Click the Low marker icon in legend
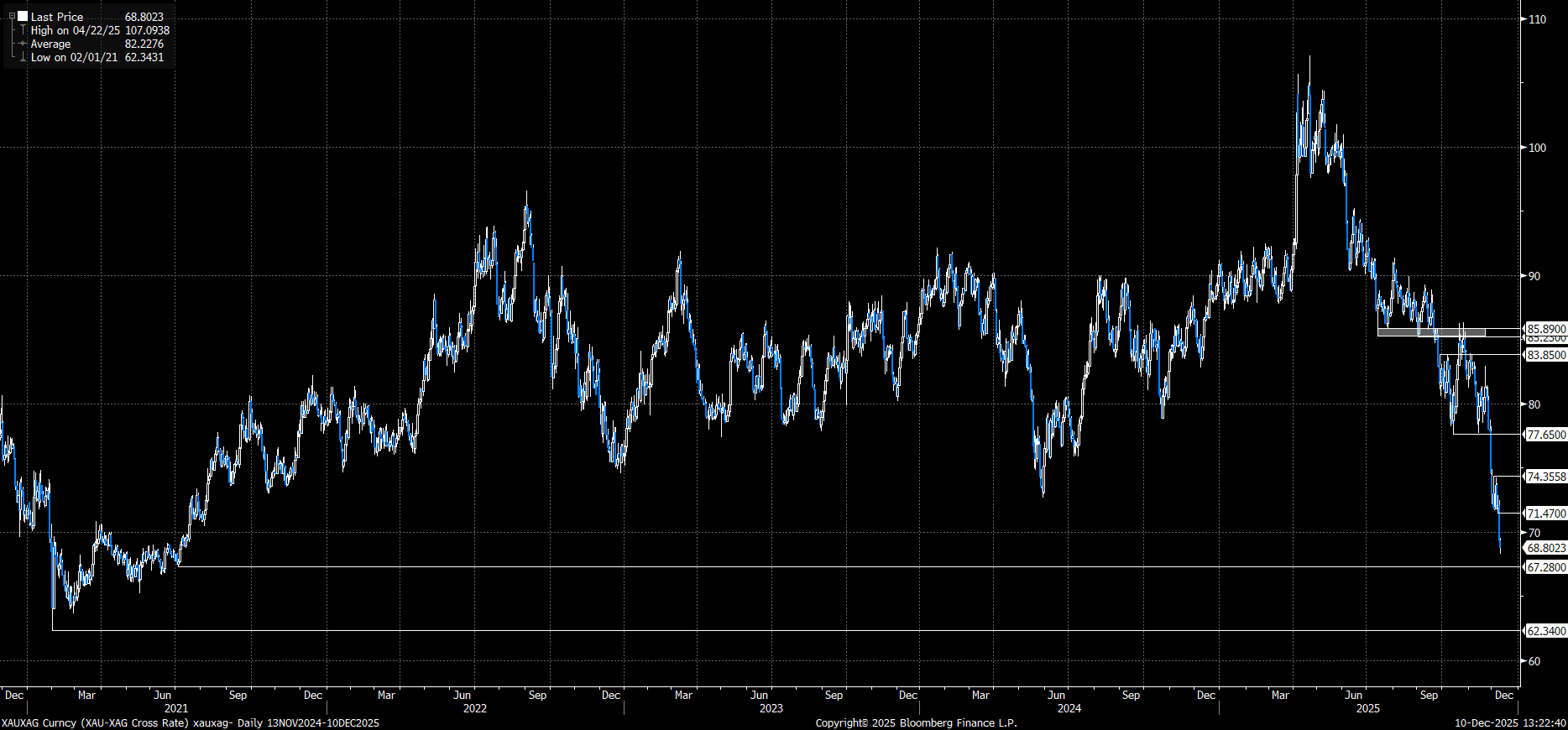The width and height of the screenshot is (1568, 730). [x=23, y=57]
